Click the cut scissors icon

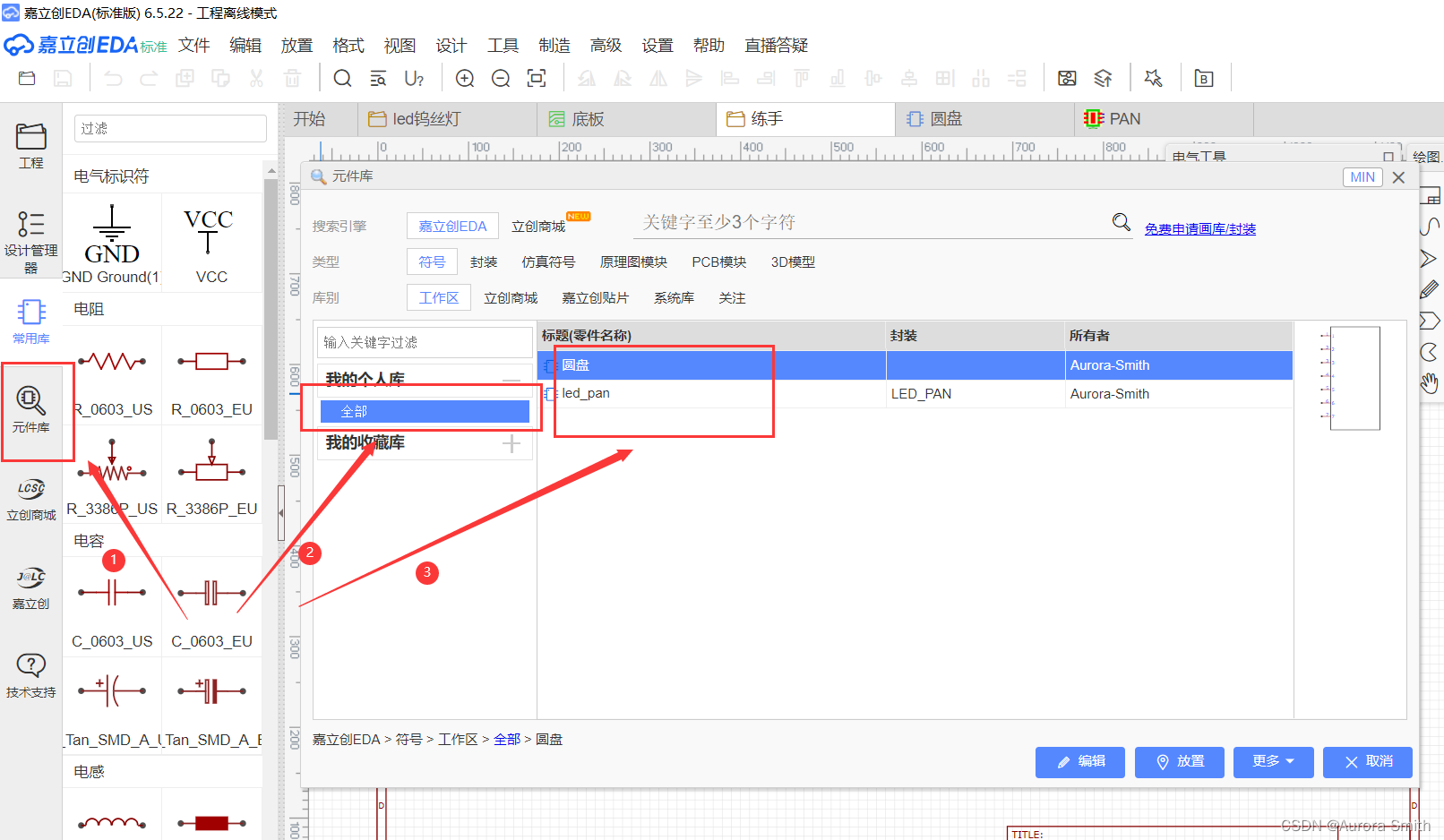pos(256,79)
